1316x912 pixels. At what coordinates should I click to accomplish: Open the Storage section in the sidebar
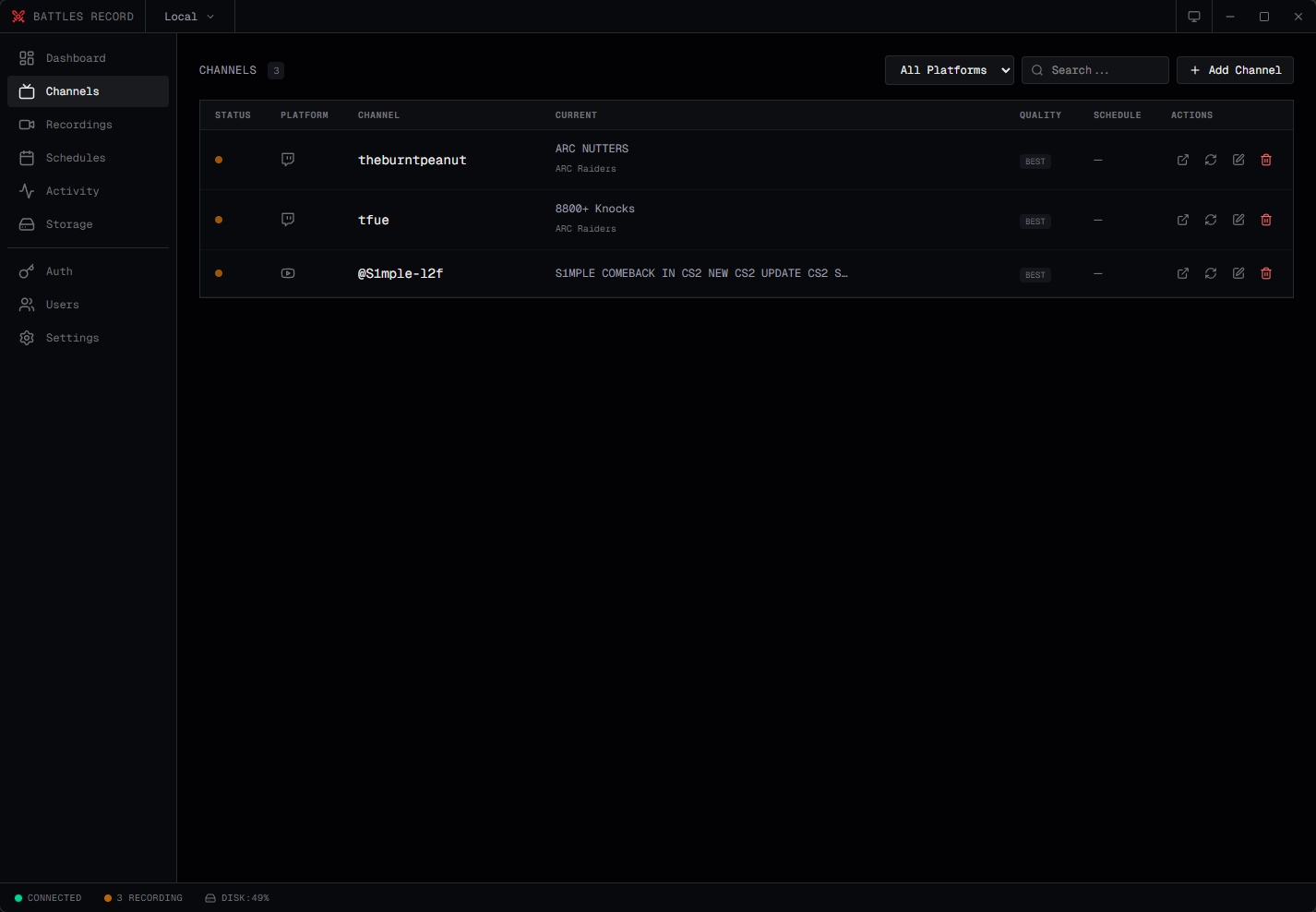click(69, 223)
